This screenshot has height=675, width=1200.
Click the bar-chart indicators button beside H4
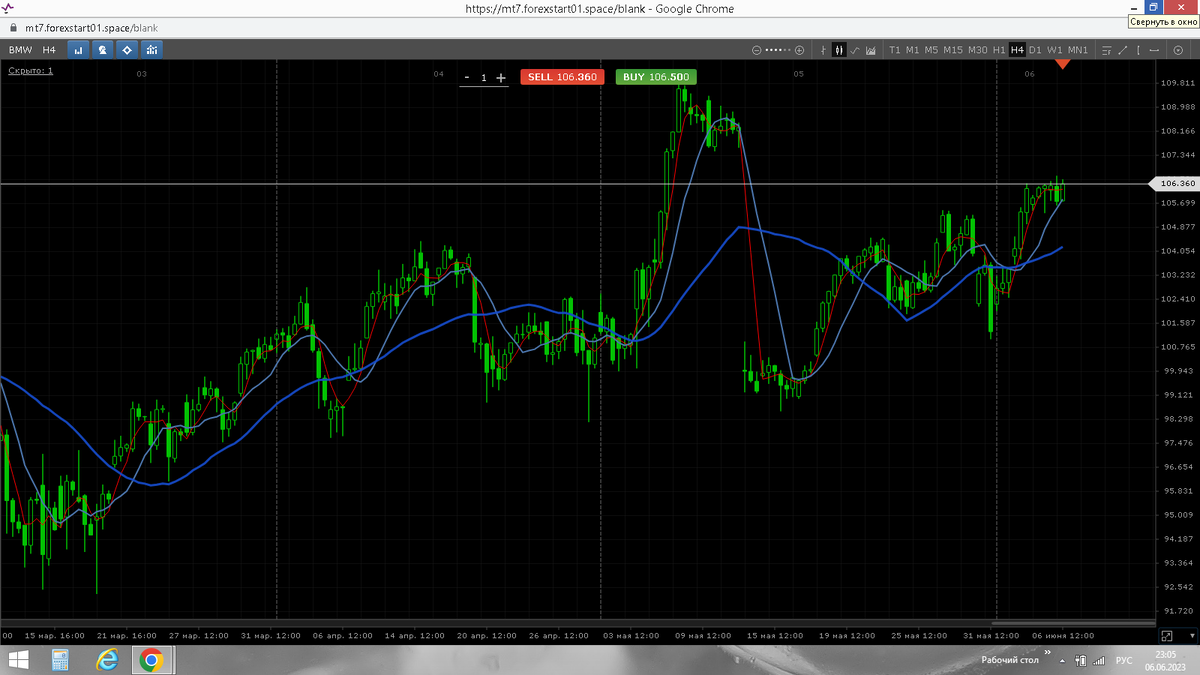(76, 49)
